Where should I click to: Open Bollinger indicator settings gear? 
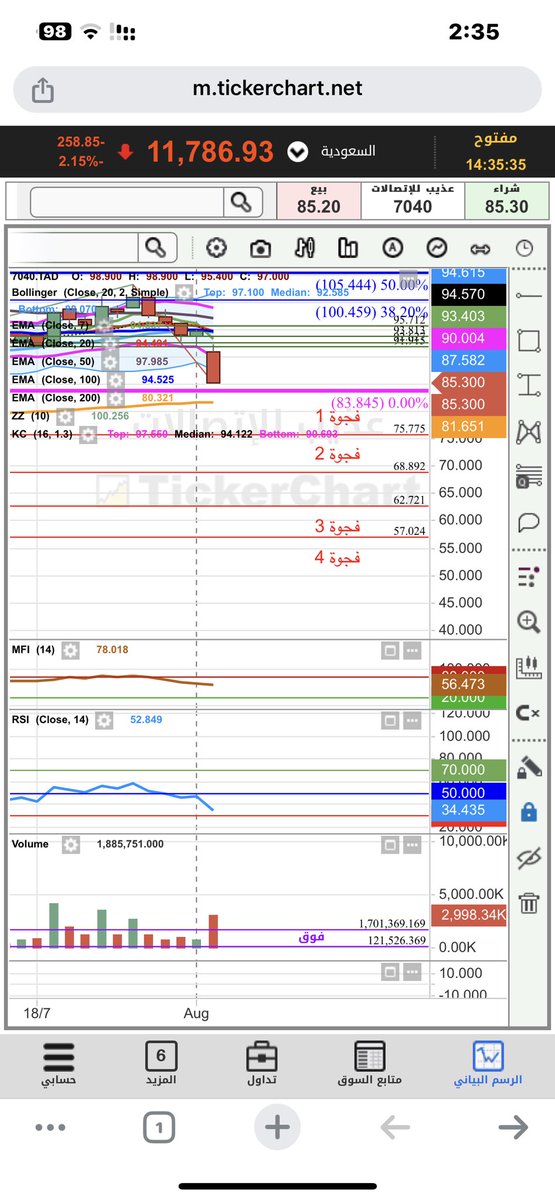(184, 293)
